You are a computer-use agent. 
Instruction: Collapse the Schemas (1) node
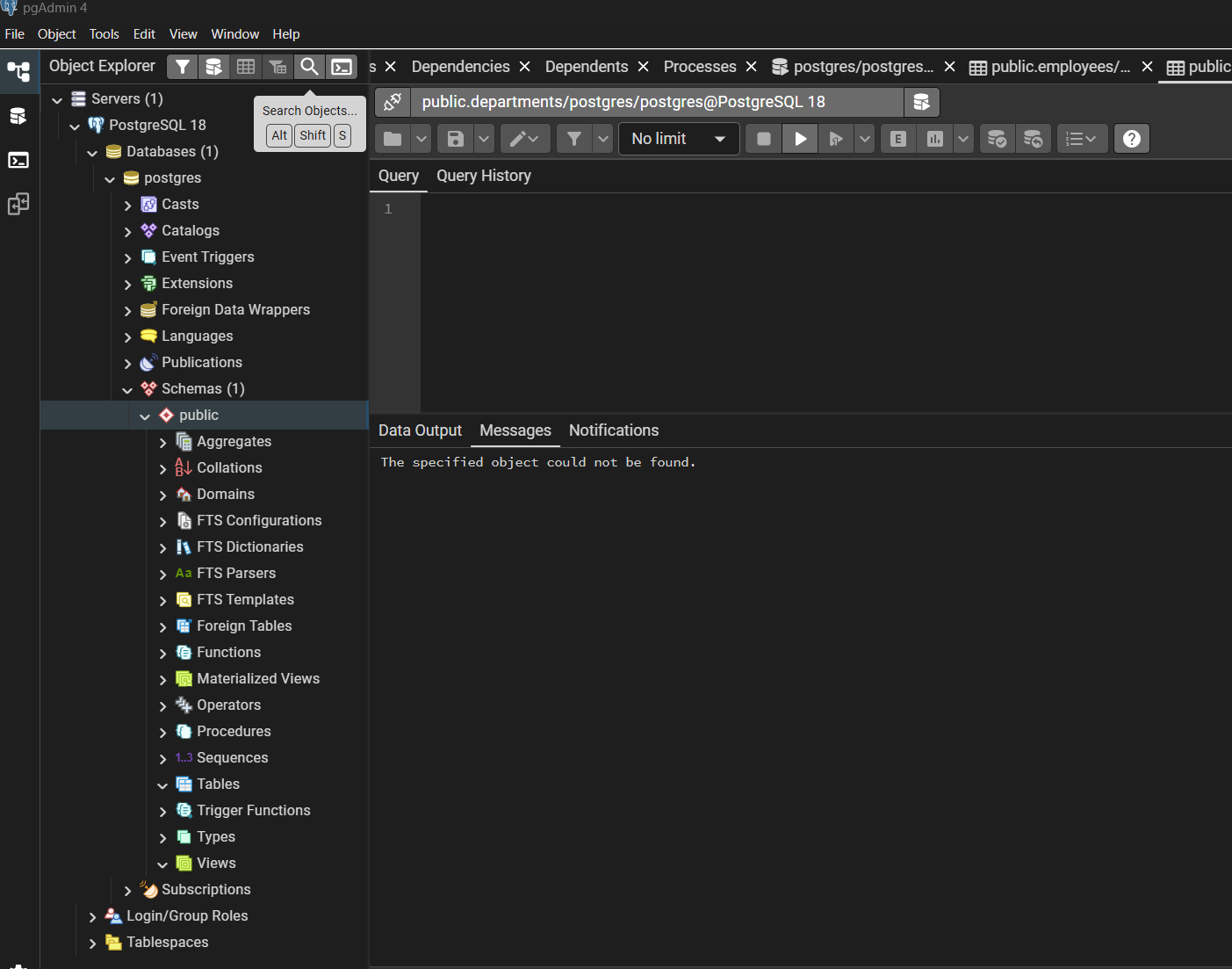pos(127,390)
